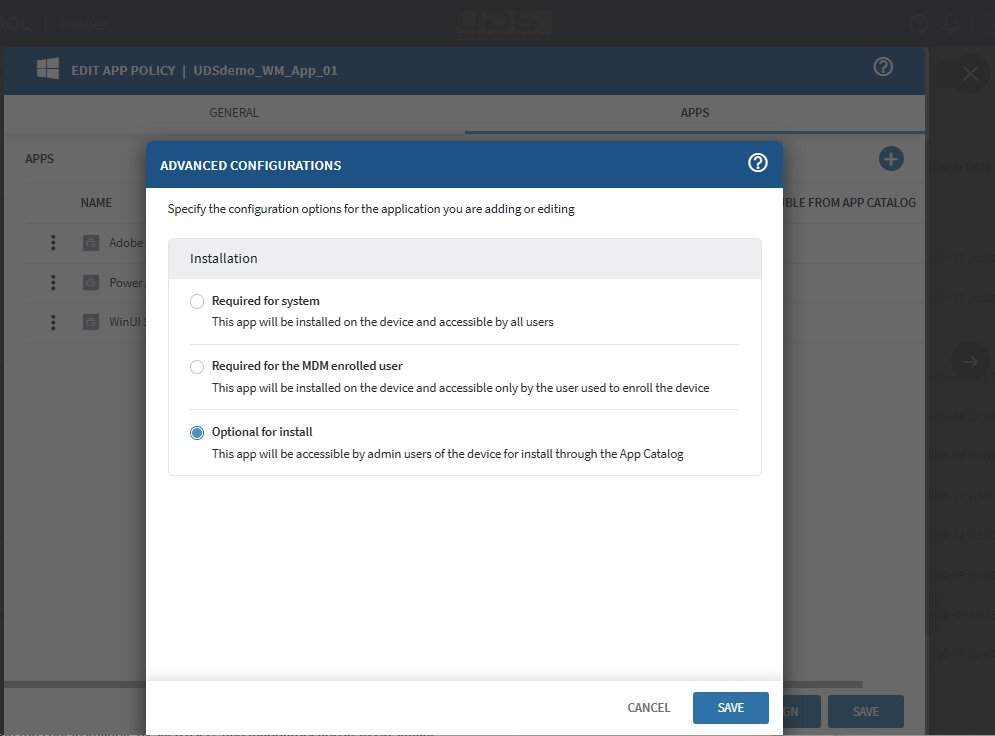Click the Windows logo beside Edit App Policy
This screenshot has height=736, width=995.
46,69
